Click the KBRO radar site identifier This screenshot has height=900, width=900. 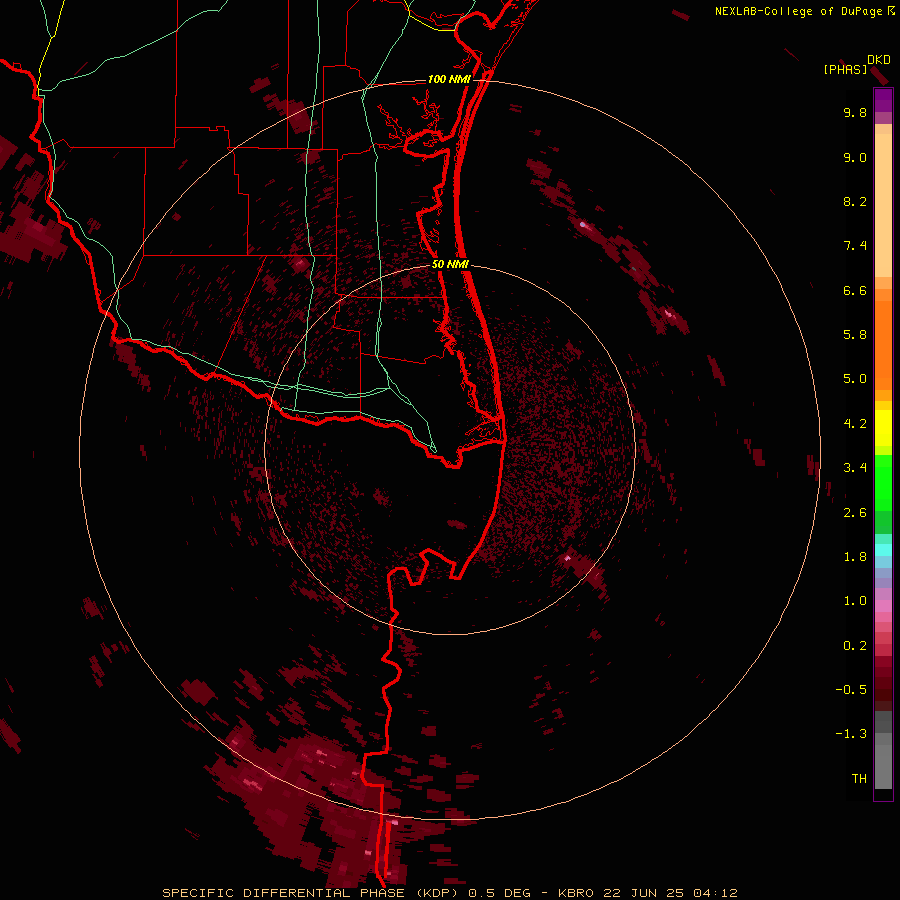[x=578, y=893]
